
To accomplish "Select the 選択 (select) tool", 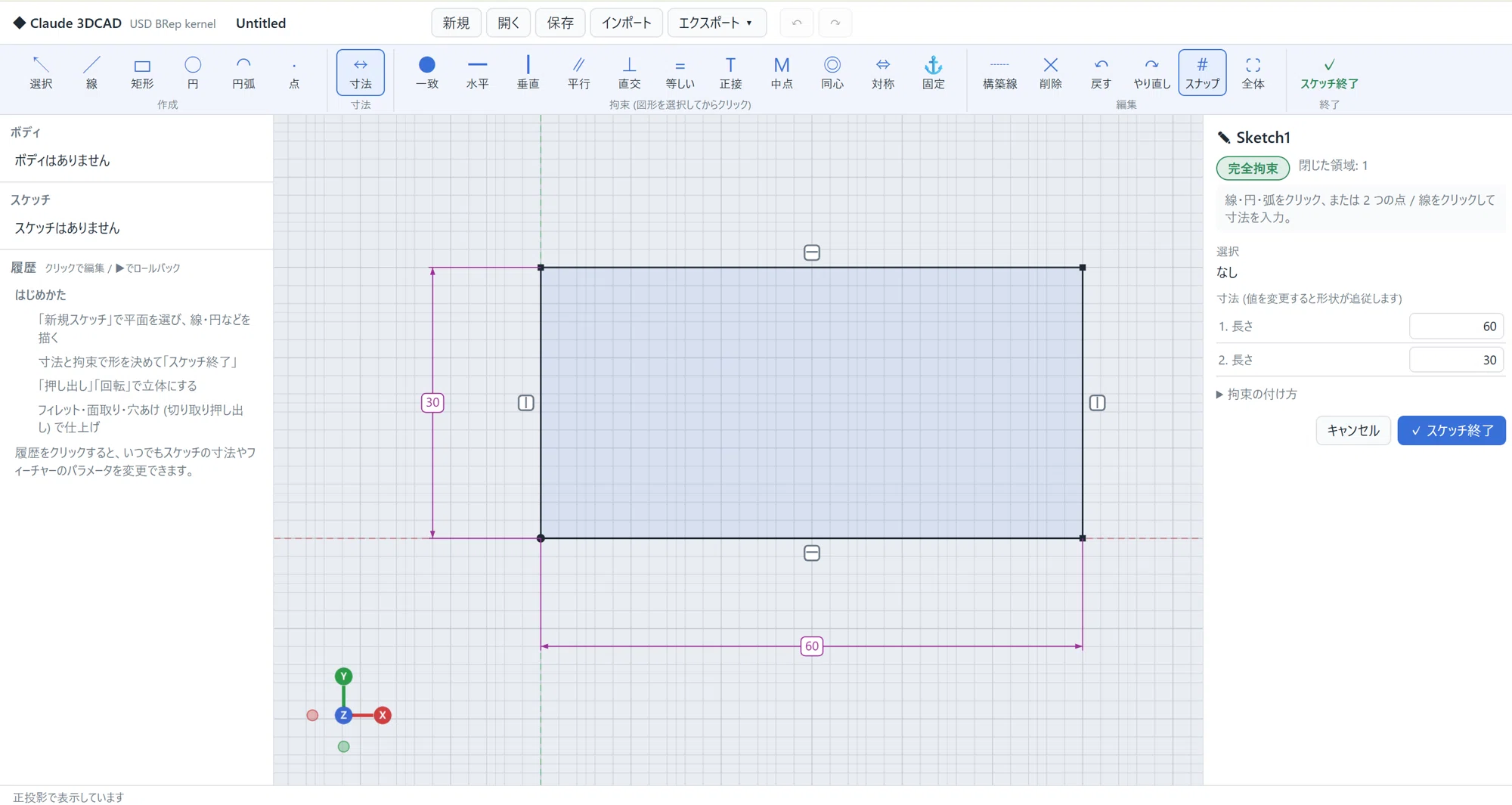I will pyautogui.click(x=41, y=73).
